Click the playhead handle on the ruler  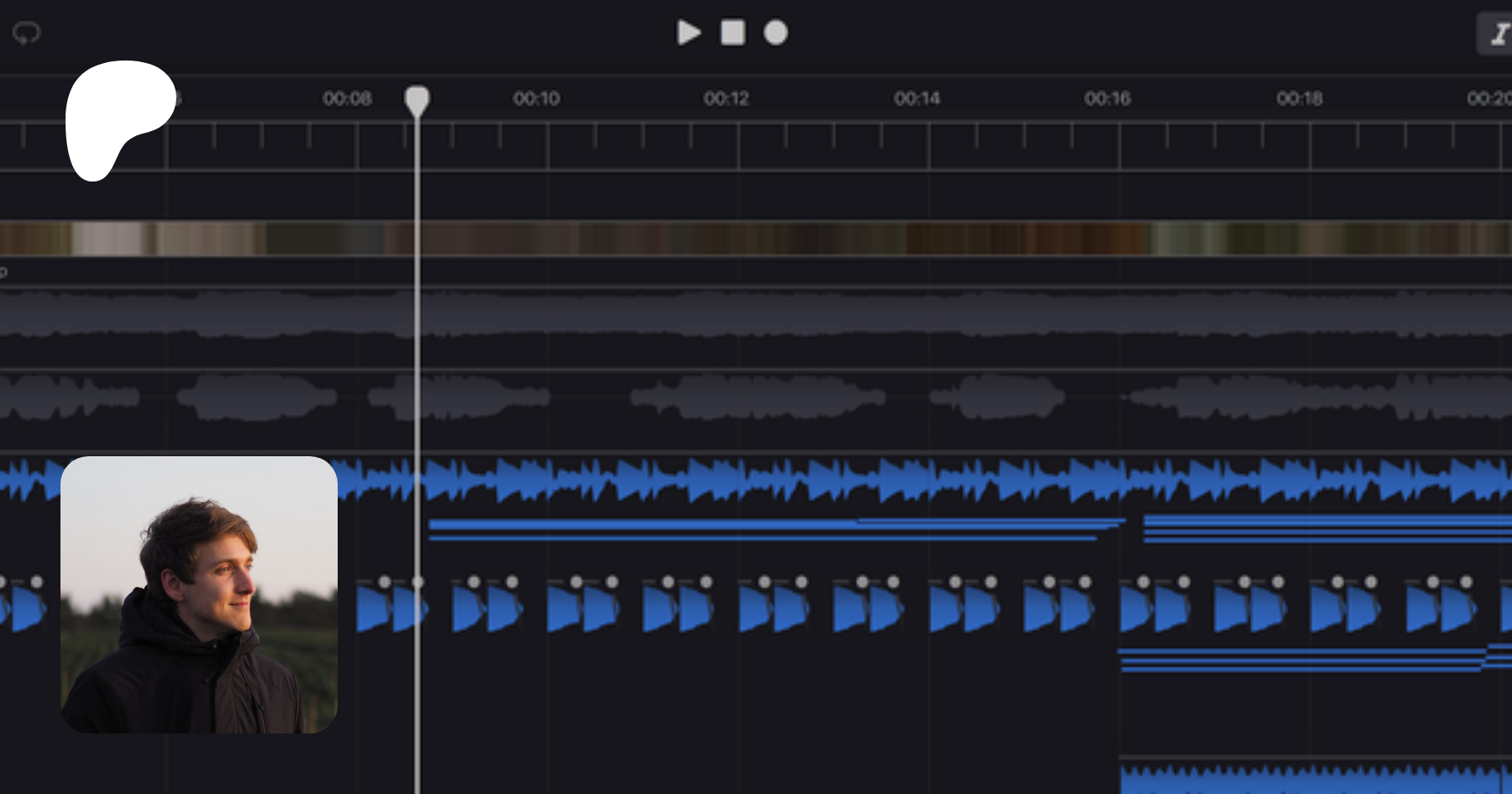417,100
